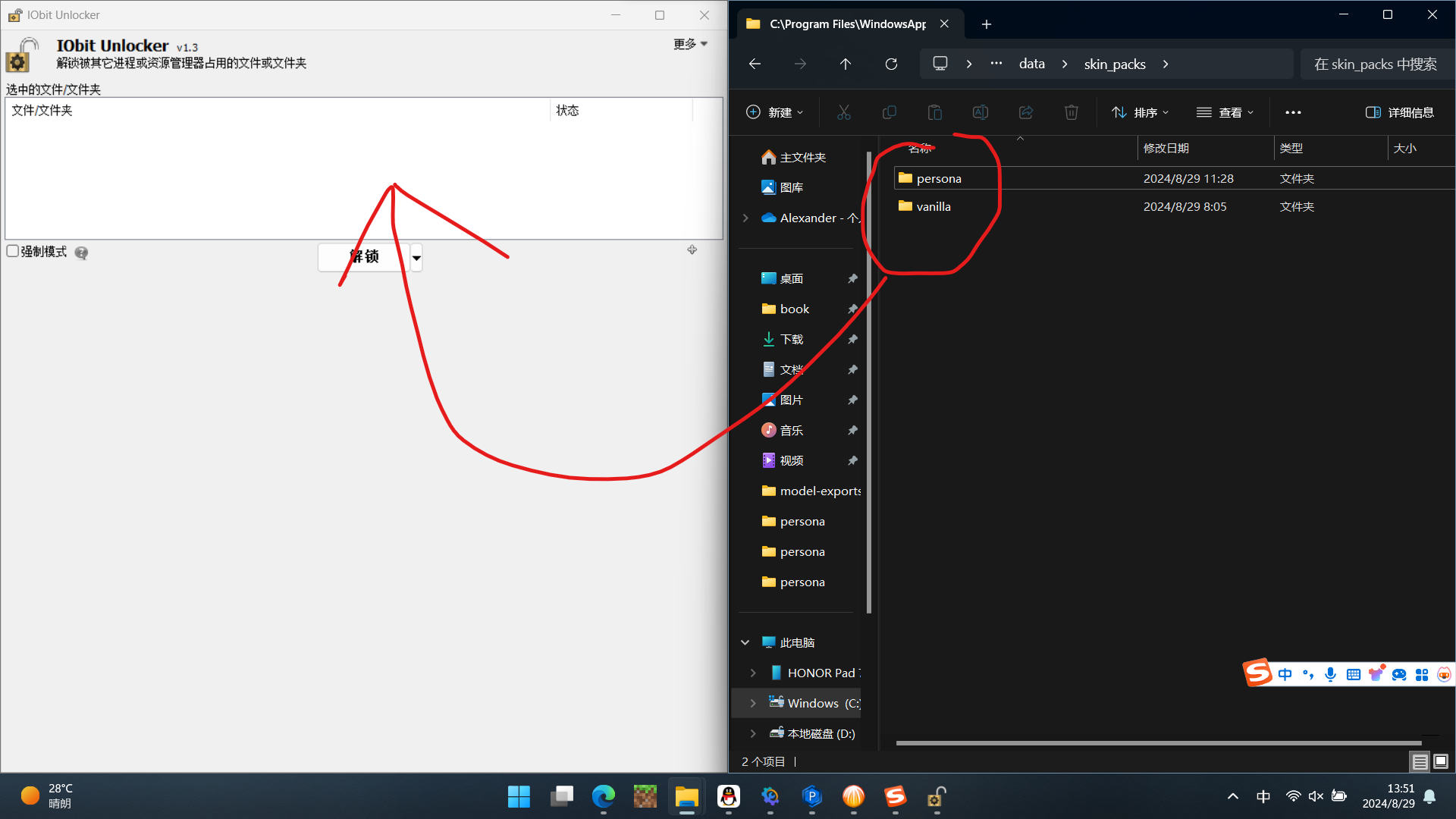
Task: Expand the 解锁 button dropdown arrow
Action: [x=416, y=258]
